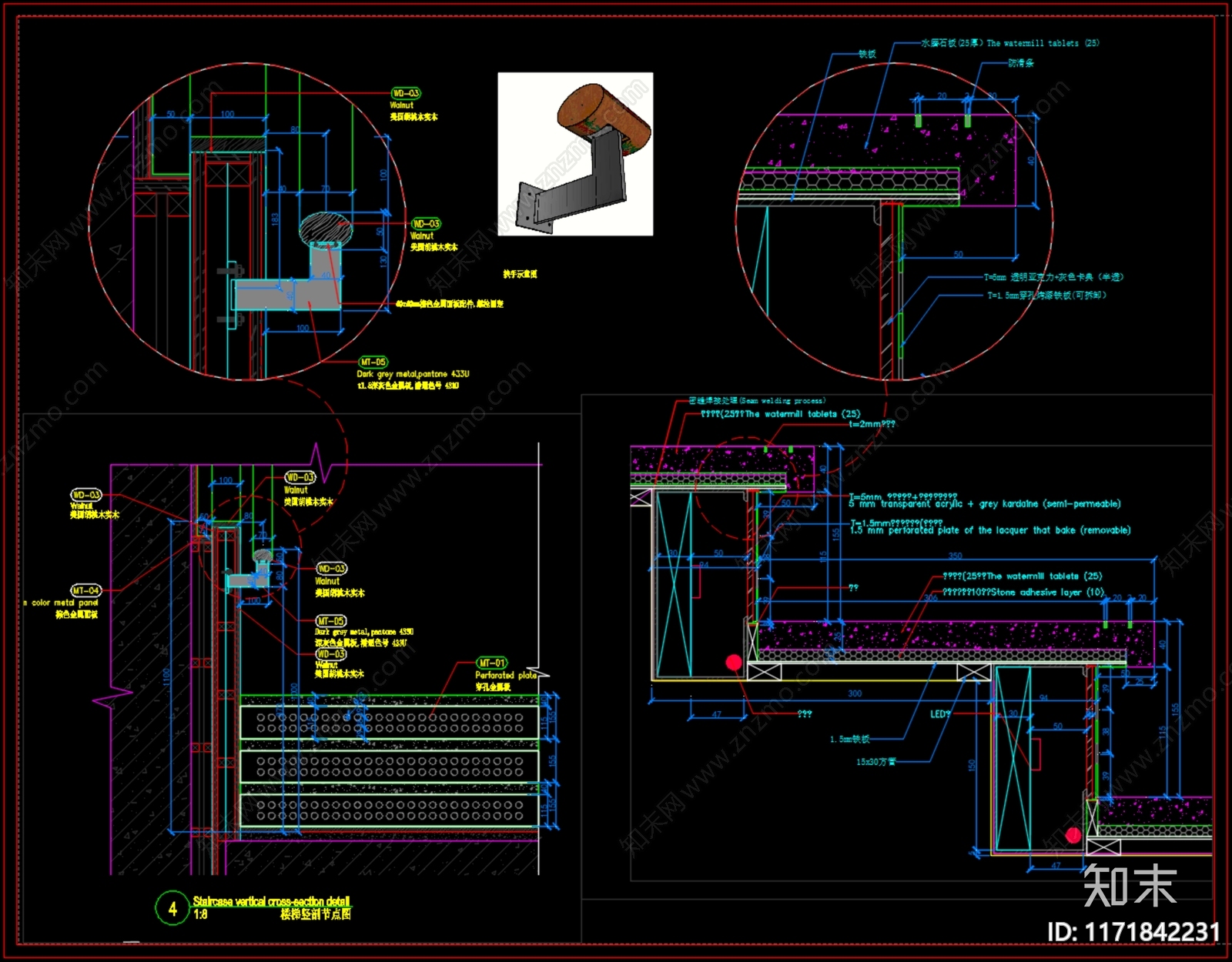This screenshot has height=962, width=1232.
Task: Click the '1.5 mm perforated plate of the lacquer' note
Action: pos(990,530)
